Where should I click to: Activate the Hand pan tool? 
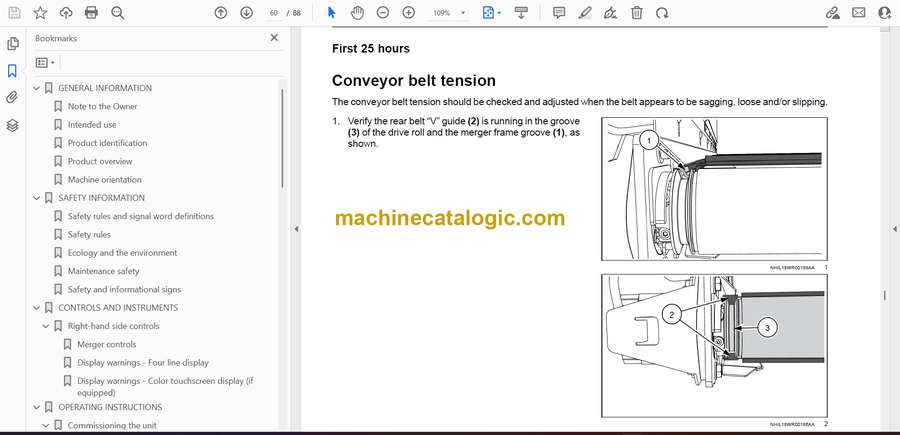(x=357, y=13)
